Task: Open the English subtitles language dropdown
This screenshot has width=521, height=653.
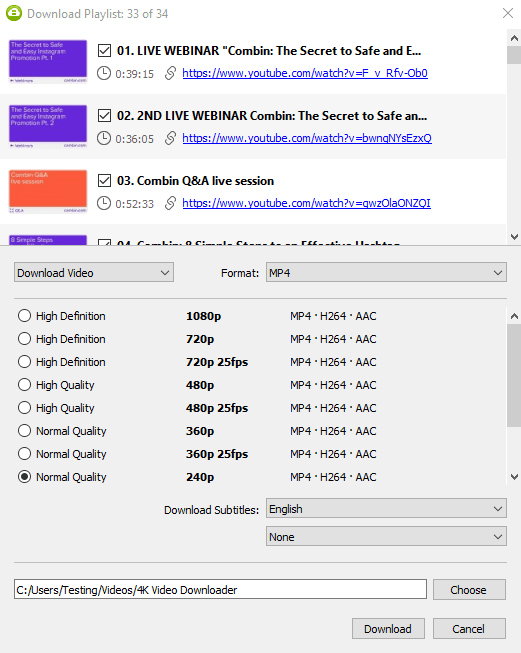Action: [x=386, y=508]
